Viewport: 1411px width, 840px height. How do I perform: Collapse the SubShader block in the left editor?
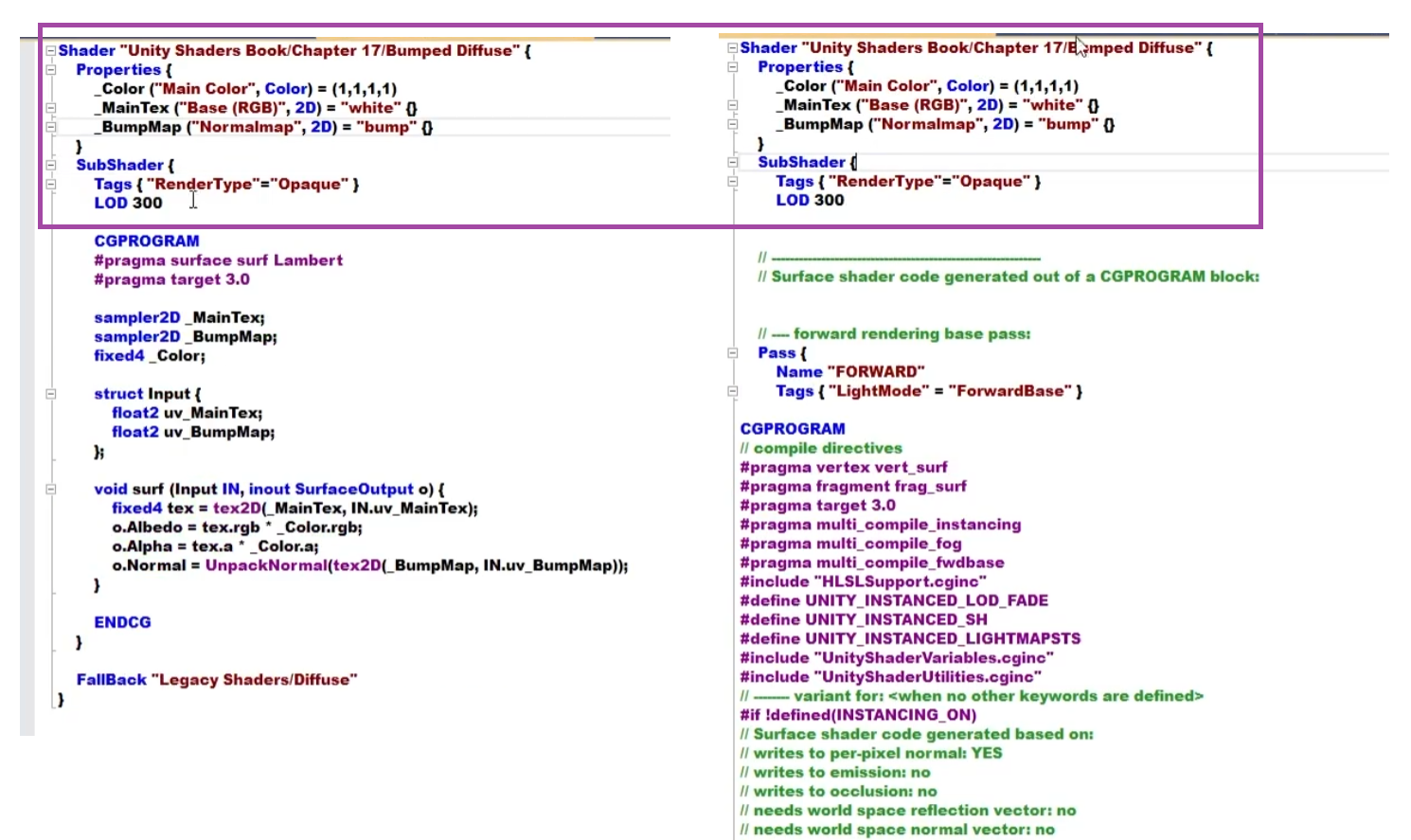click(x=51, y=165)
